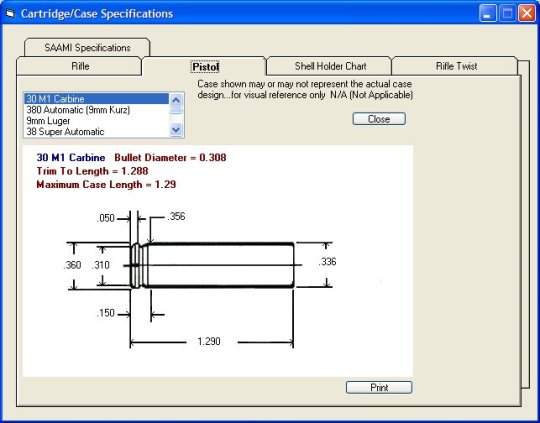Image resolution: width=540 pixels, height=423 pixels.
Task: Close the window with the red X
Action: click(527, 13)
